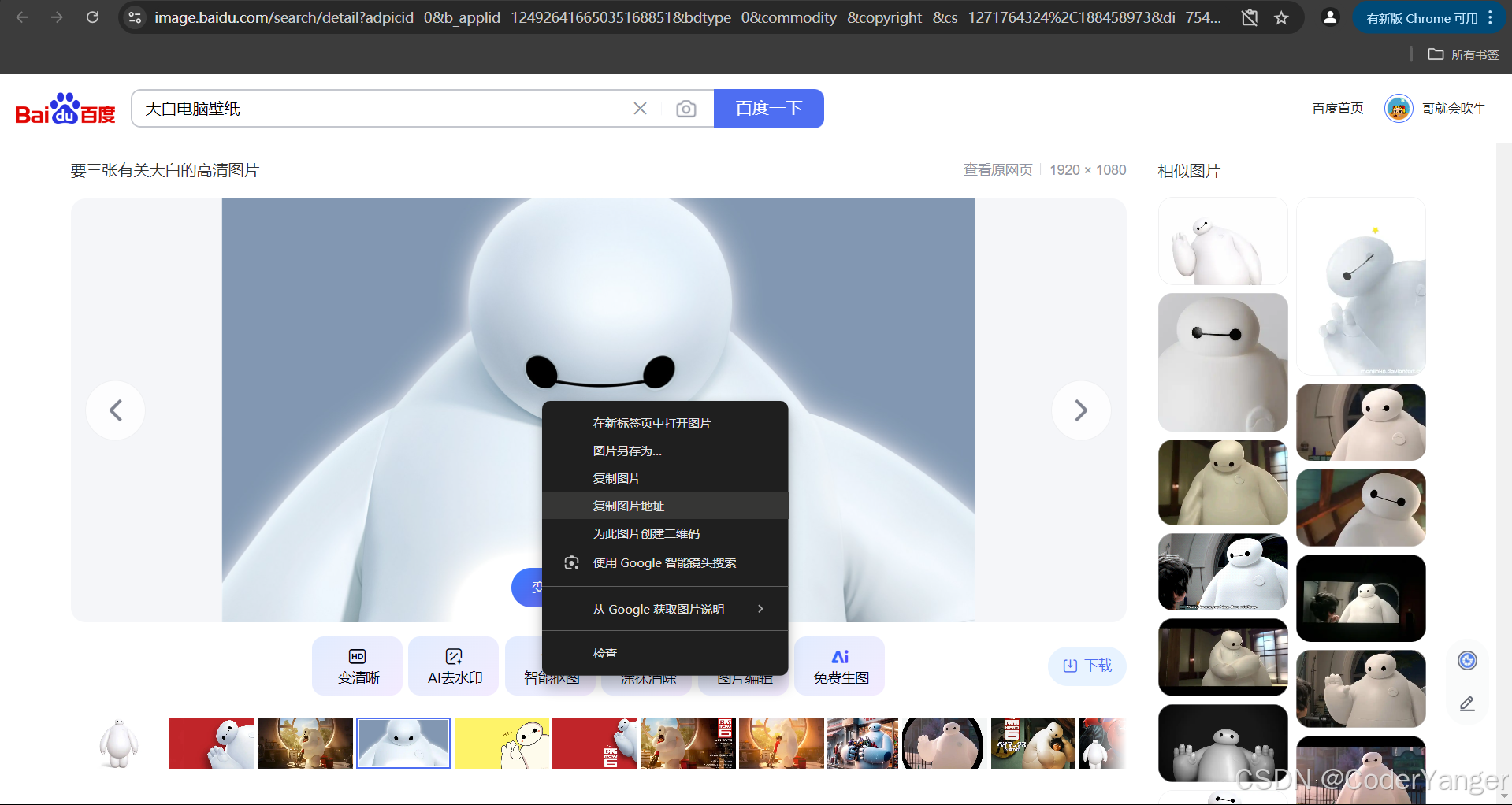Click user avatar next to 哥就会吹牛
The height and width of the screenshot is (805, 1512).
pos(1399,108)
